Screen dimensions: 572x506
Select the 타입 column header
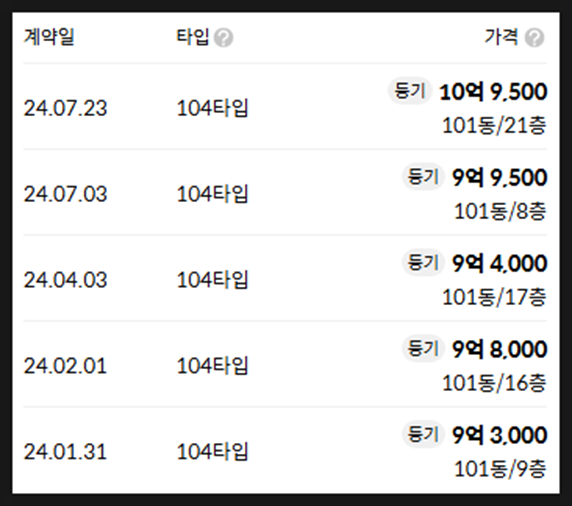click(193, 37)
